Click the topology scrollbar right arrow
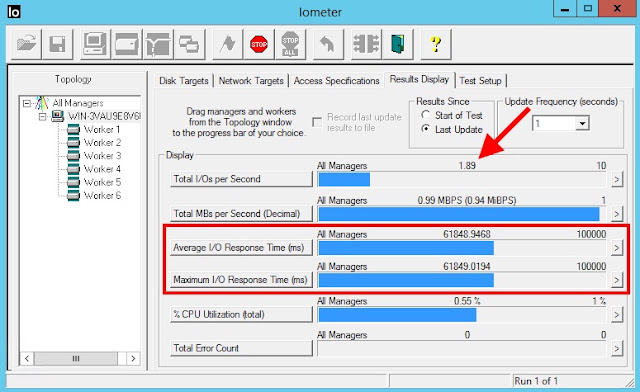640x392 pixels. (x=133, y=359)
